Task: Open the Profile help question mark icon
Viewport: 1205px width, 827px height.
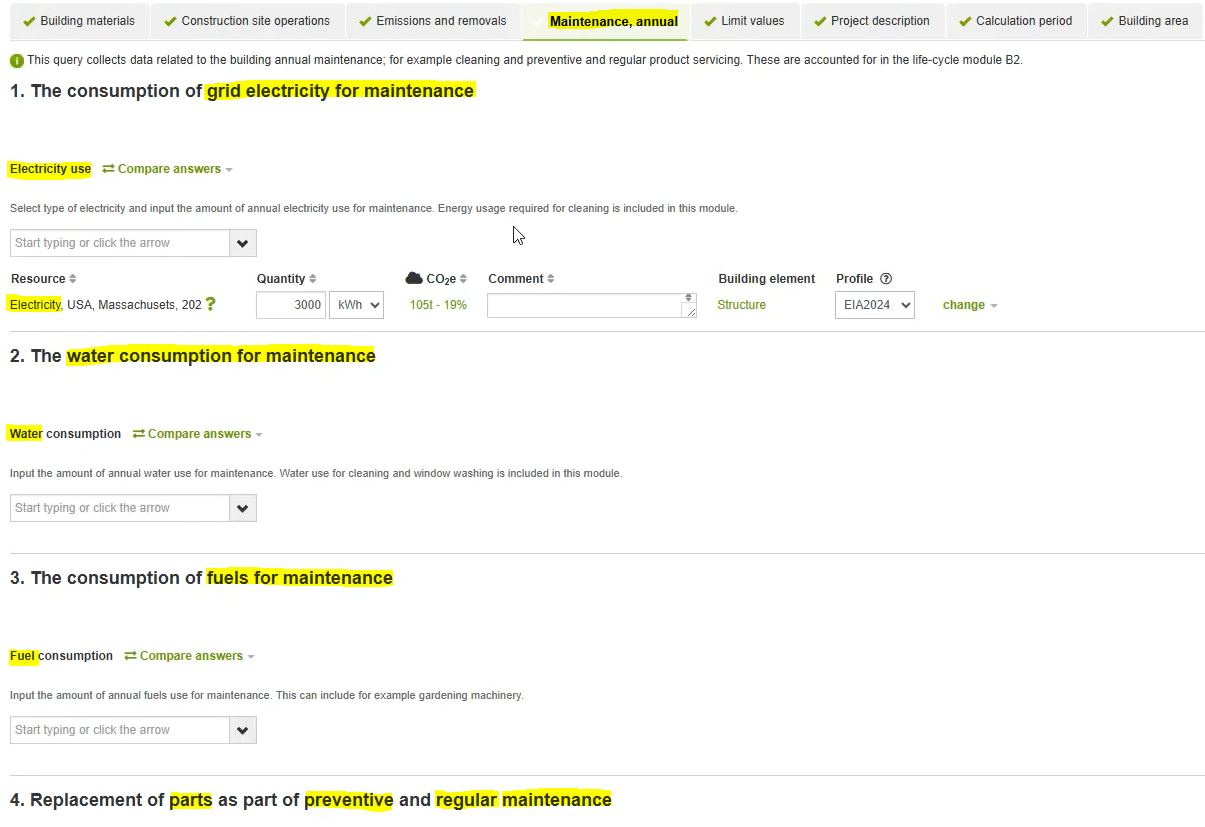Action: pos(886,279)
